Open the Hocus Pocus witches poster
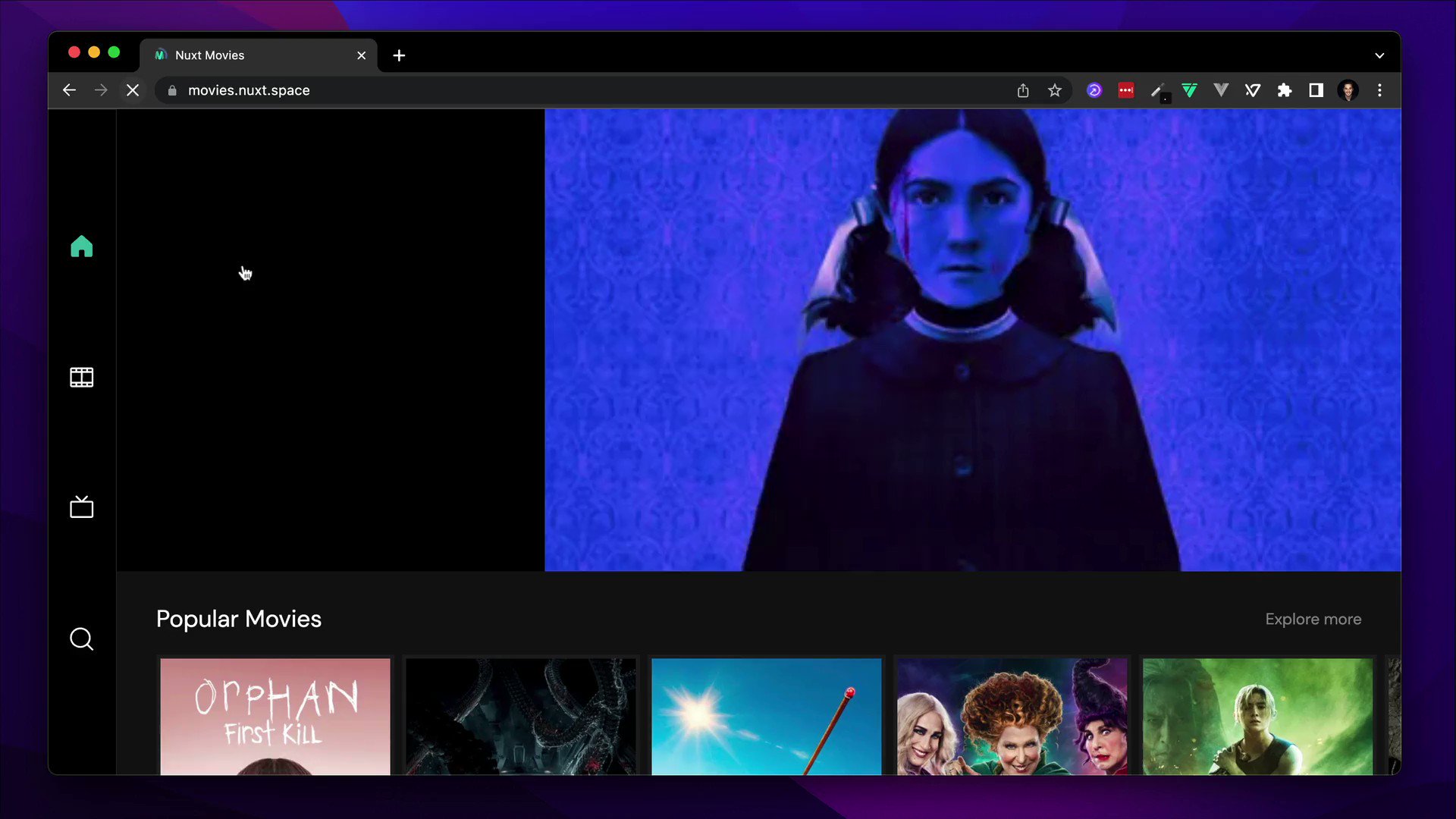This screenshot has width=1456, height=819. 1012,716
